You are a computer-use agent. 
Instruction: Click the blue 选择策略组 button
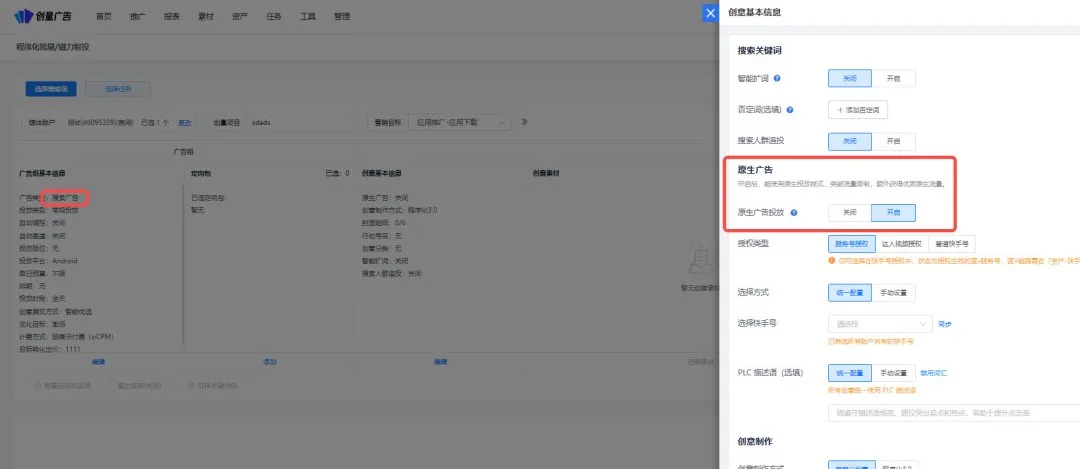51,89
